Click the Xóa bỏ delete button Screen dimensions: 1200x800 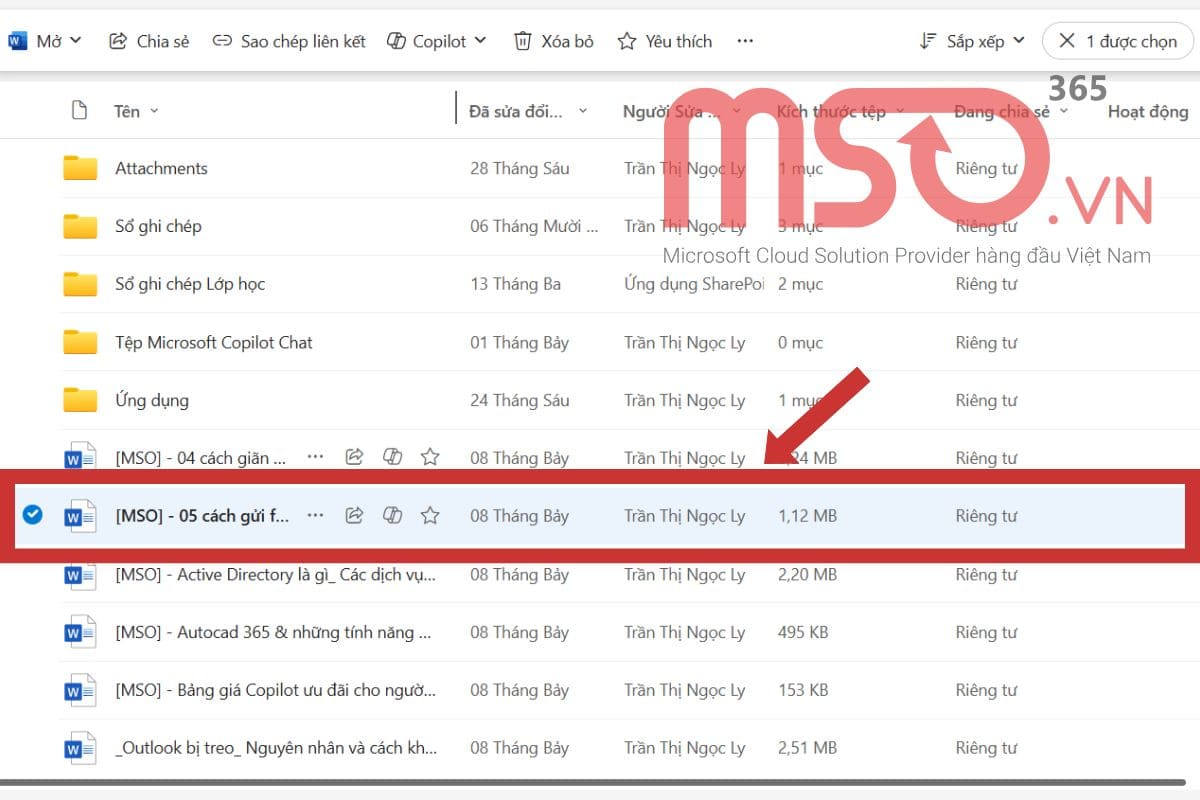point(554,41)
